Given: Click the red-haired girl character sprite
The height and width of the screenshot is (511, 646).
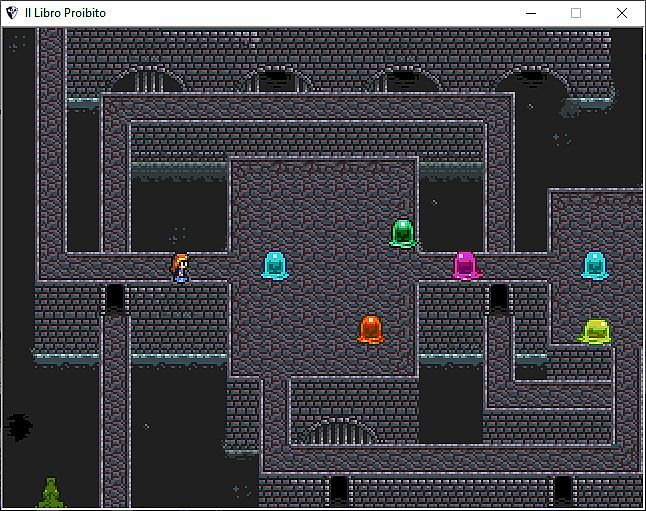Looking at the screenshot, I should (180, 268).
